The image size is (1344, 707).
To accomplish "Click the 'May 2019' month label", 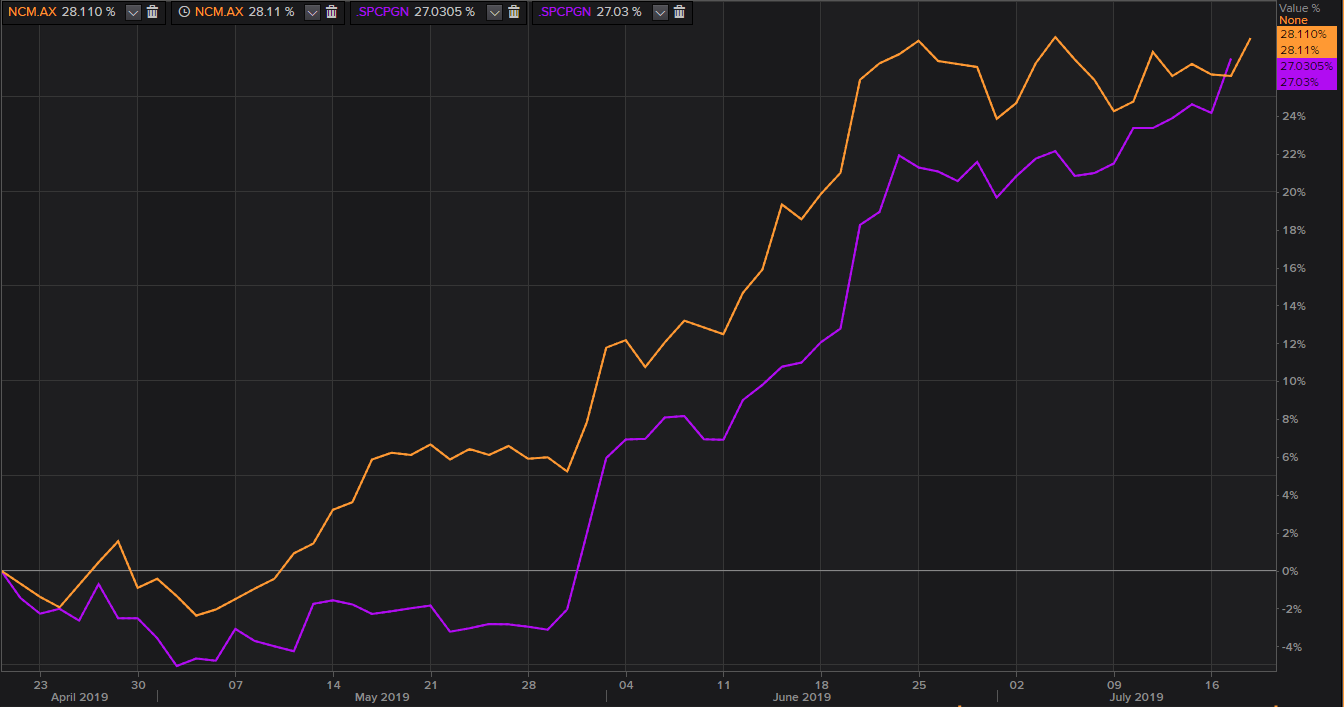I will click(x=382, y=697).
